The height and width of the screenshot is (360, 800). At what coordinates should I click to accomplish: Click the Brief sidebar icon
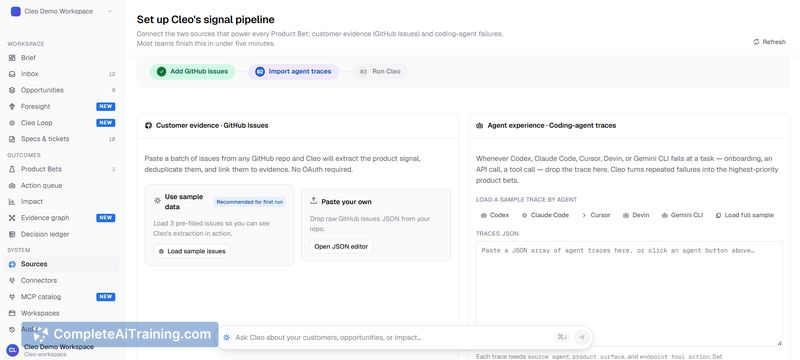[x=12, y=58]
